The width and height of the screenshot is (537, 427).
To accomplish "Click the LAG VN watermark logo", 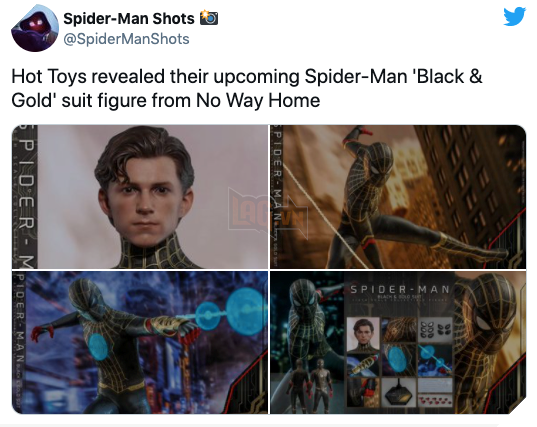I will [268, 213].
